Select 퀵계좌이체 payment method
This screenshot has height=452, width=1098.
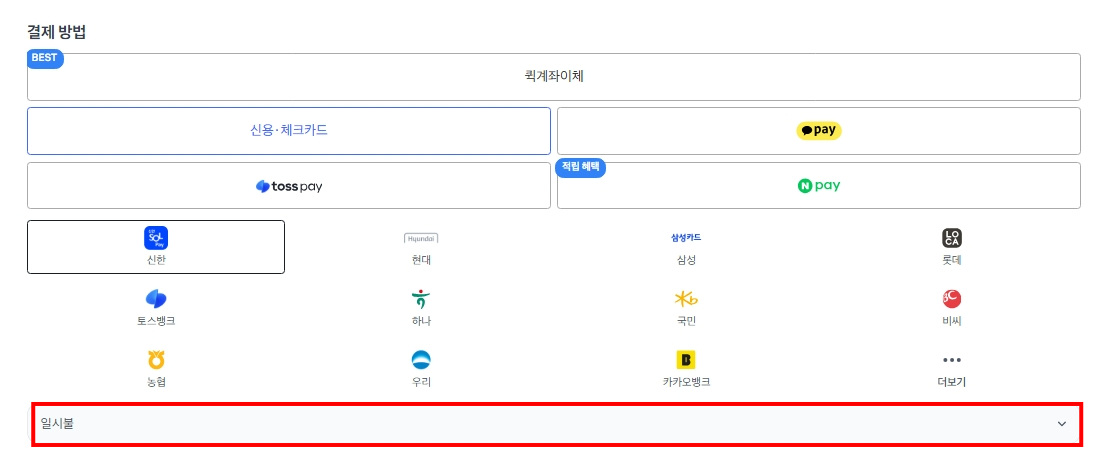[x=554, y=77]
